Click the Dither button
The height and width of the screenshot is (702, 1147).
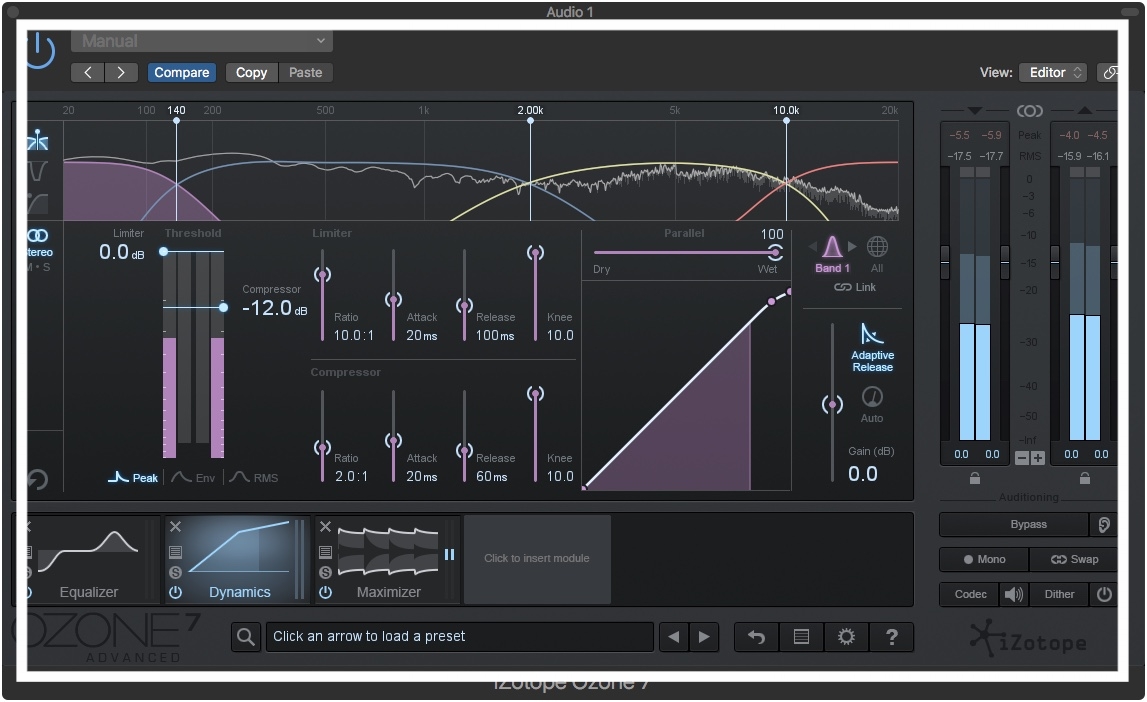tap(1059, 595)
